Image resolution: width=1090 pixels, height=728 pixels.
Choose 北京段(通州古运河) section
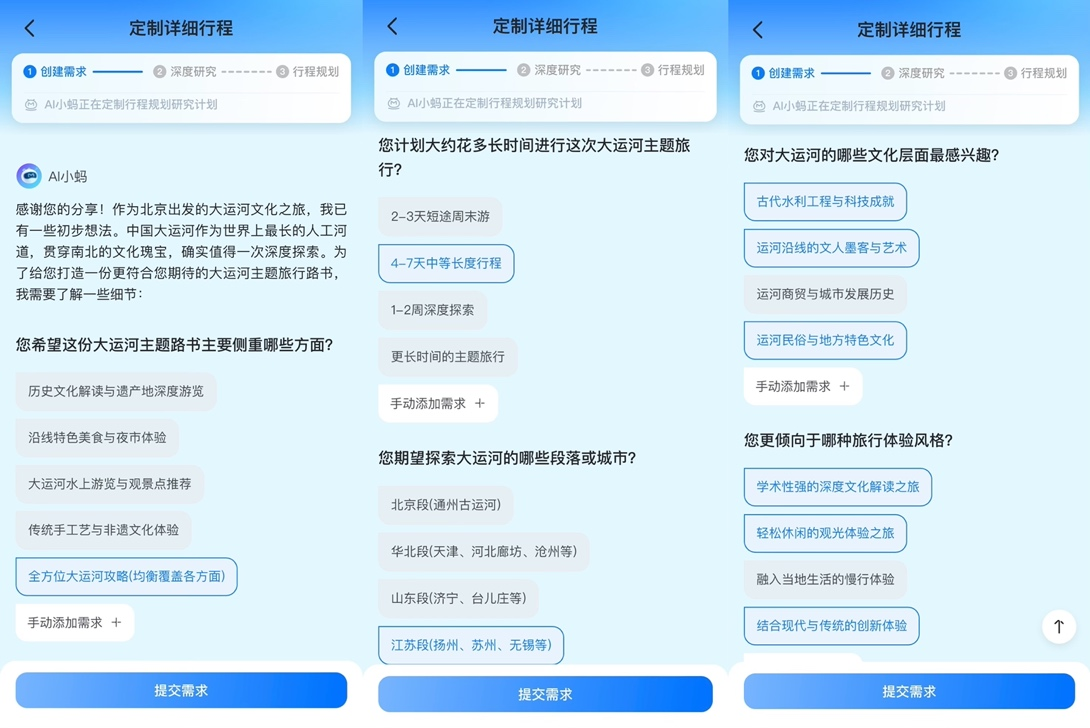[x=446, y=505]
